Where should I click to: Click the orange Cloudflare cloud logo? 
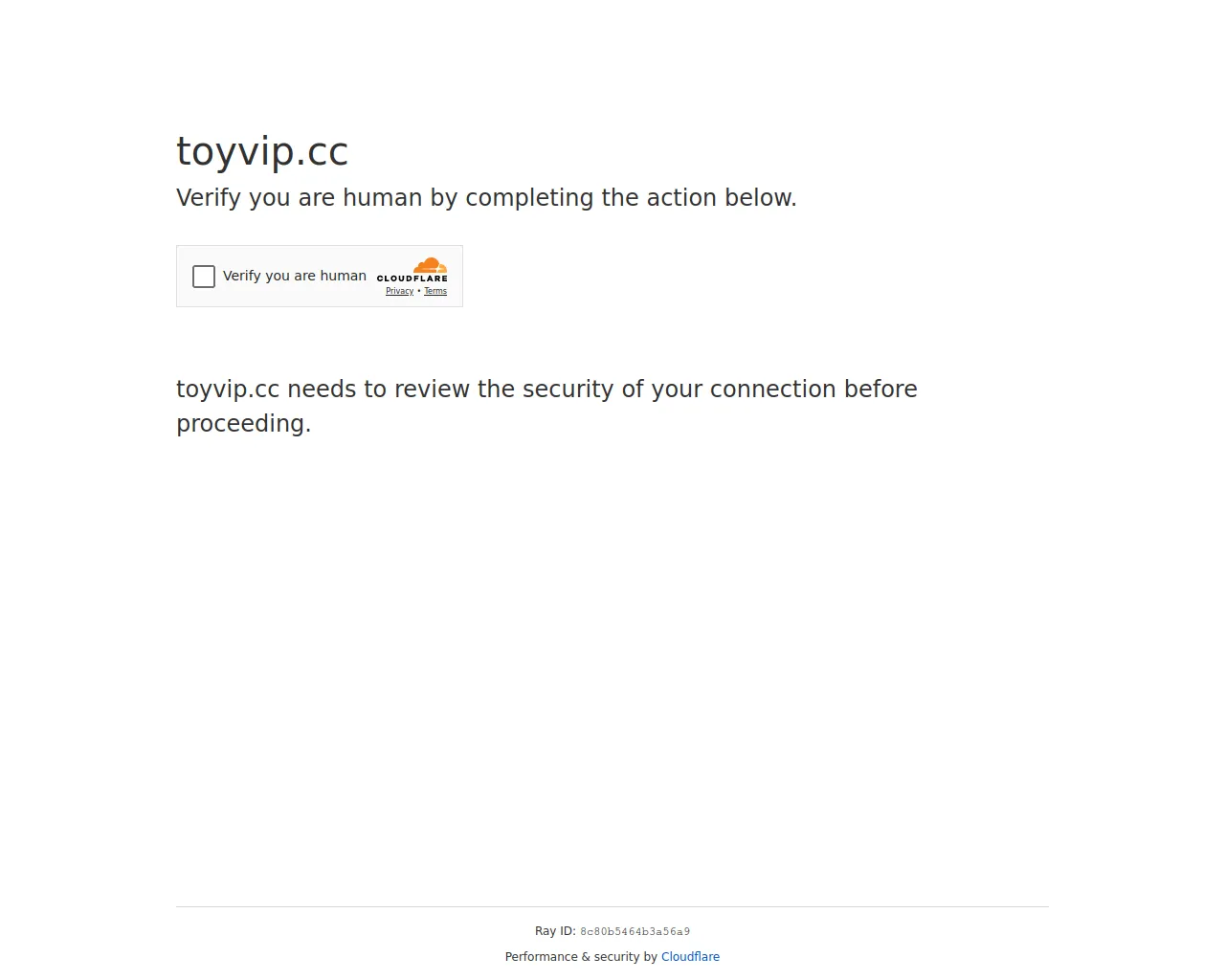click(431, 265)
